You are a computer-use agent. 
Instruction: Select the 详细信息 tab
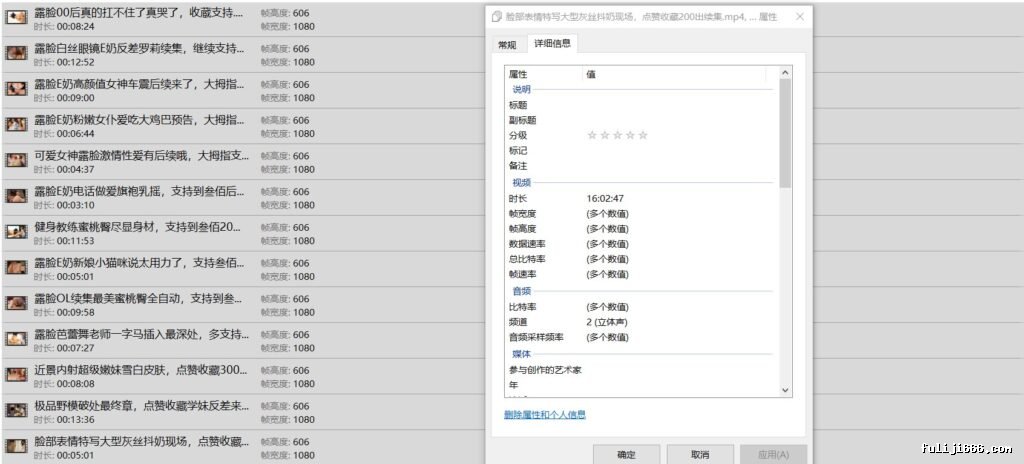(552, 44)
